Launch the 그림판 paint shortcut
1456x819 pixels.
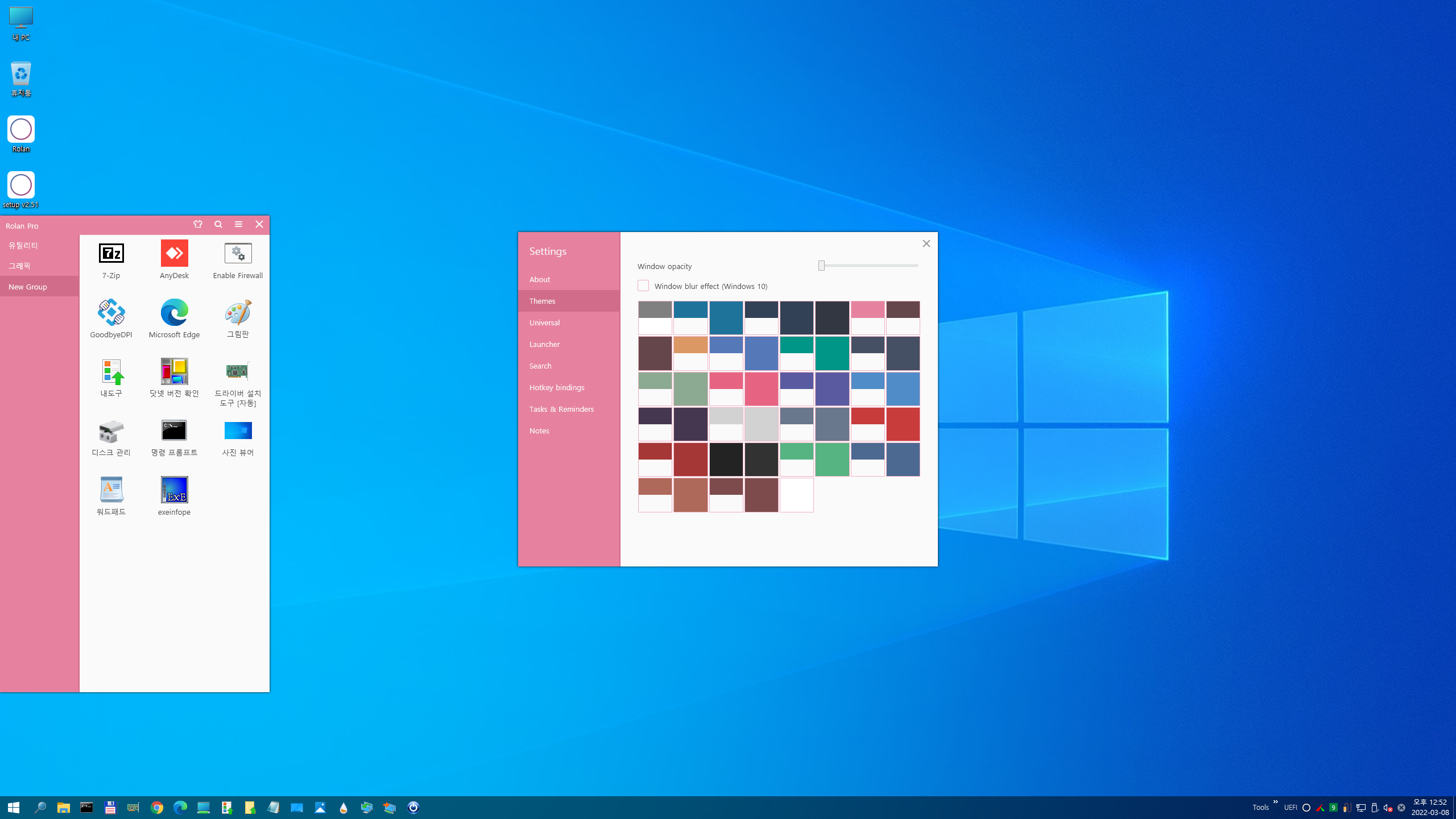pos(238,319)
